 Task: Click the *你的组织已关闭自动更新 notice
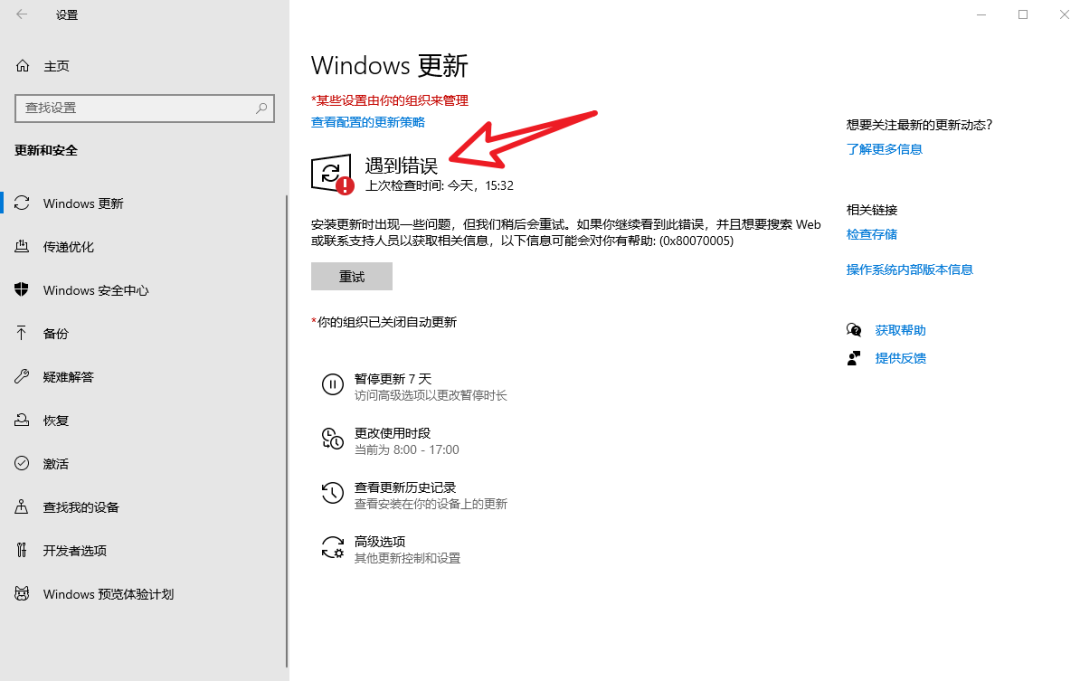[x=384, y=322]
